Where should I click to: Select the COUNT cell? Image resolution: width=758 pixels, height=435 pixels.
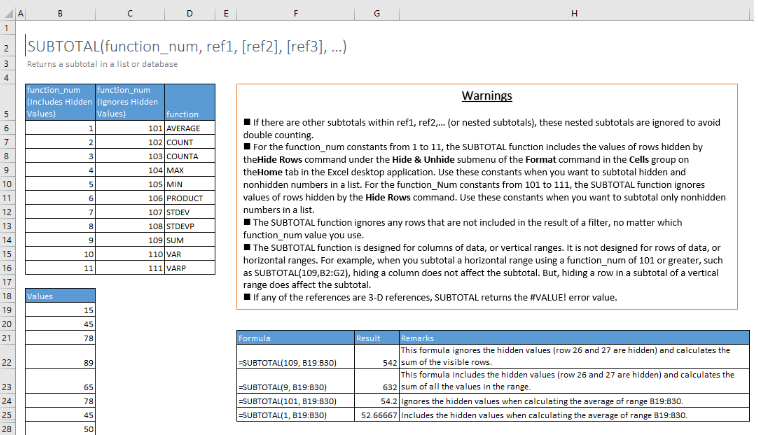click(190, 142)
